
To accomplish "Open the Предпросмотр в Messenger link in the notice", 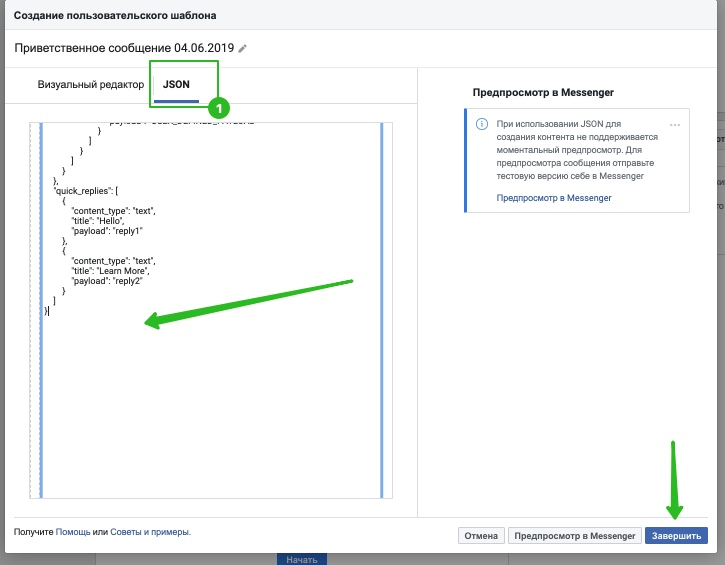I will [x=554, y=198].
